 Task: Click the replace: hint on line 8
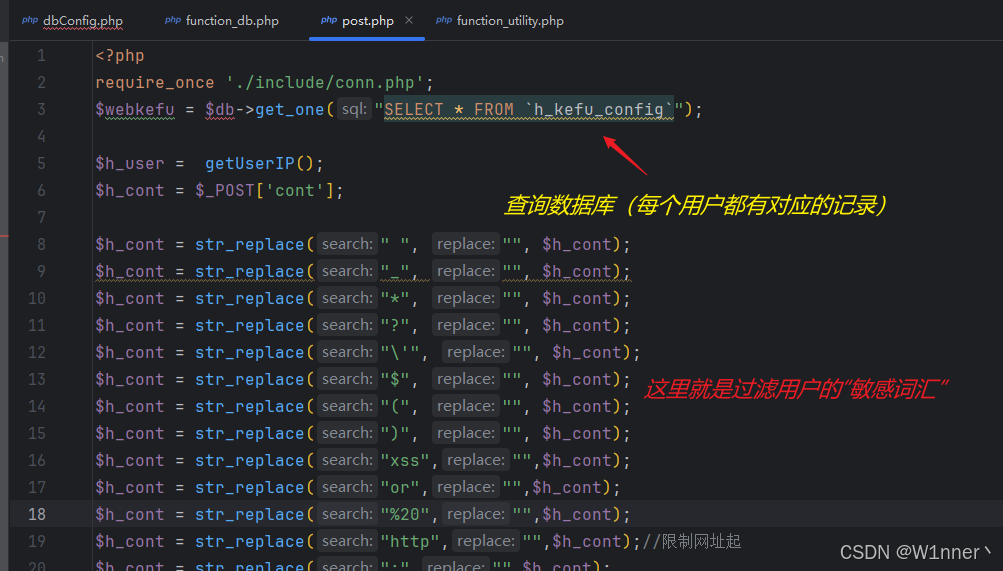pyautogui.click(x=466, y=244)
